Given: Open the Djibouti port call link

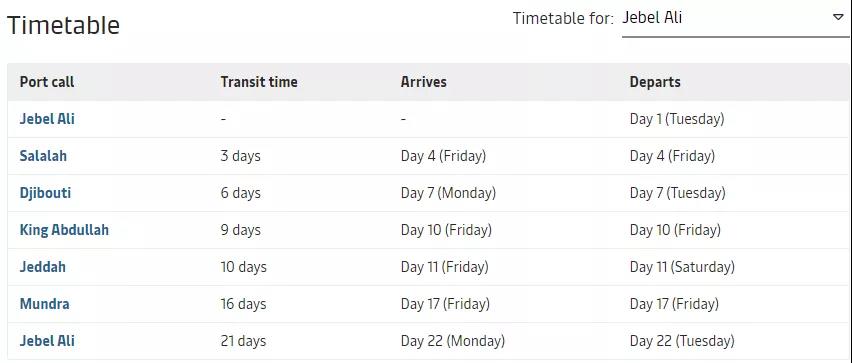Looking at the screenshot, I should (x=45, y=193).
